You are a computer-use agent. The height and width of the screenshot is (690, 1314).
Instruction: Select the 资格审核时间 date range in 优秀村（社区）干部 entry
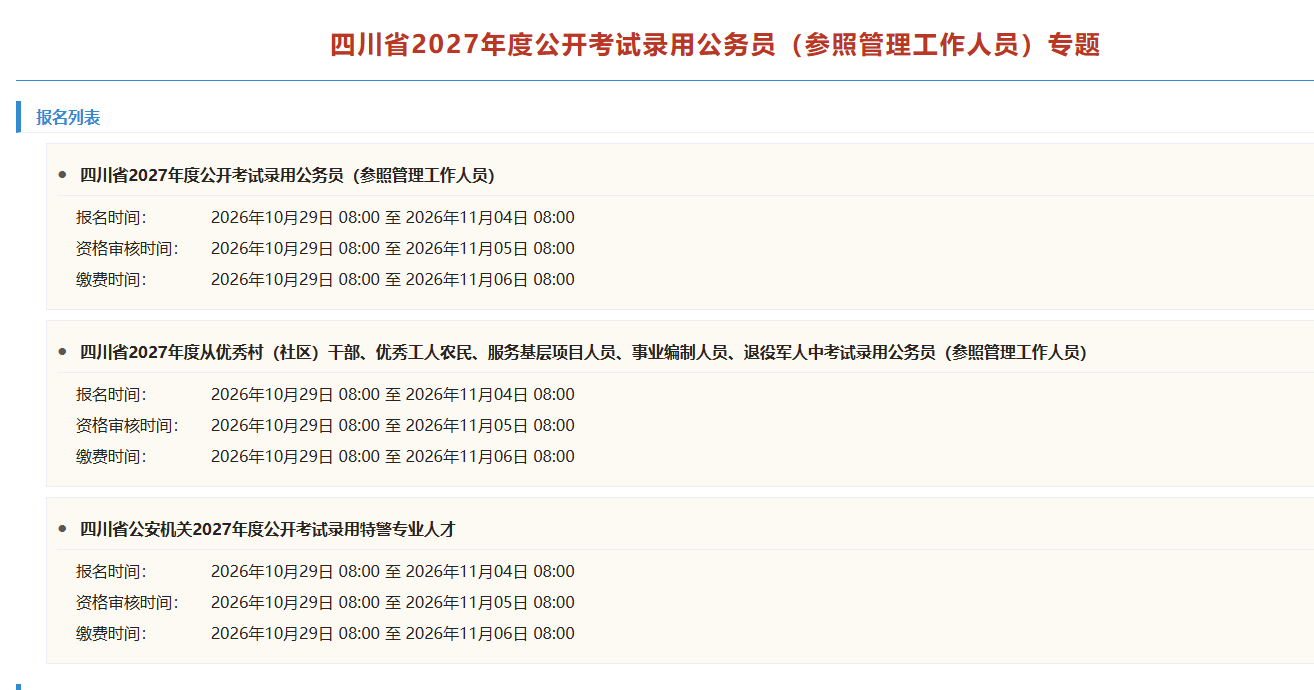point(393,426)
